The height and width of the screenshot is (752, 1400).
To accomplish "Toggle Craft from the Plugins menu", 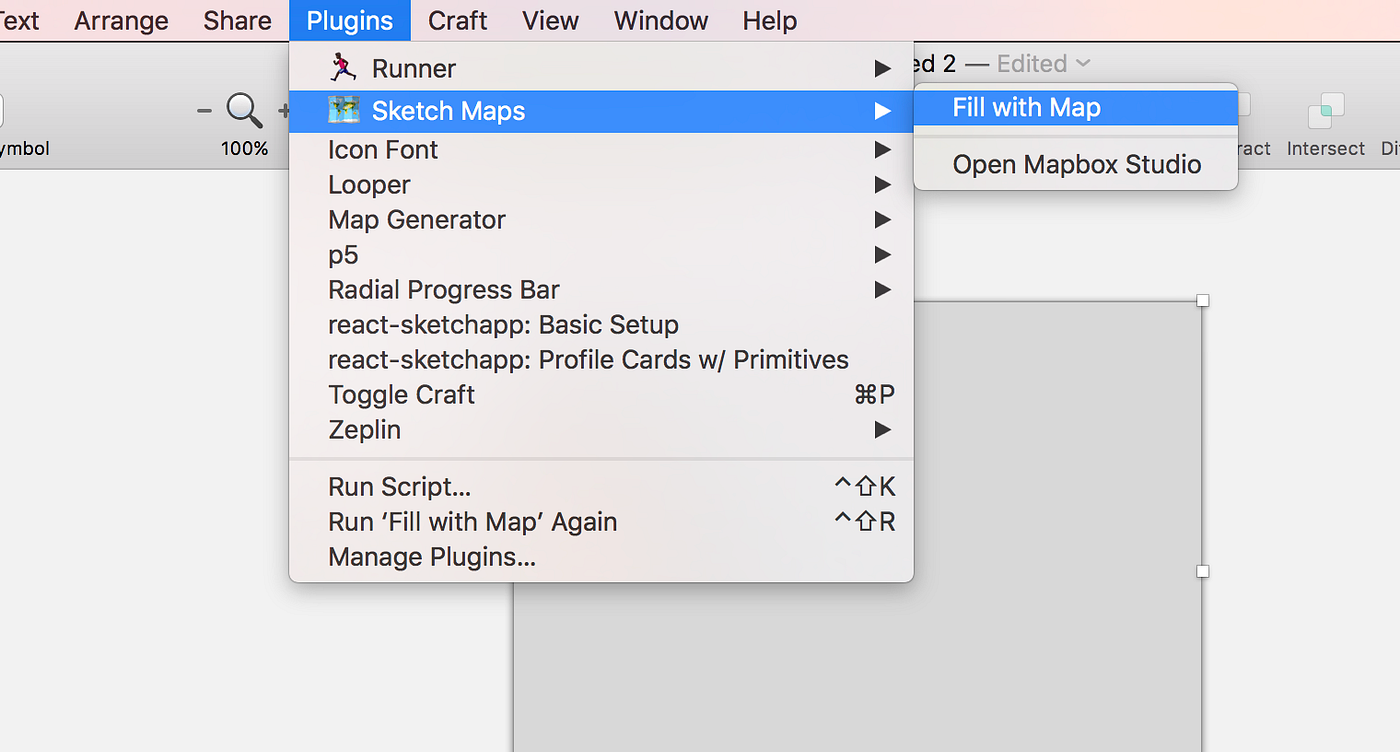I will tap(401, 394).
